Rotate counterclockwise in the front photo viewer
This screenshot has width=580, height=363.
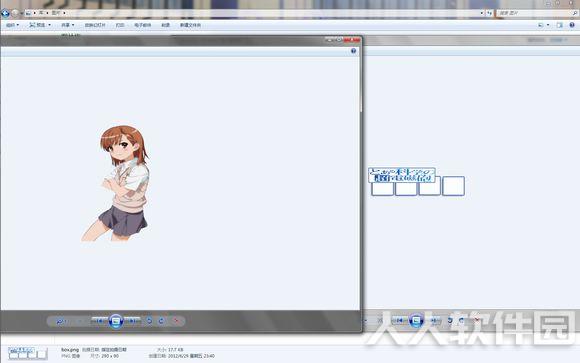click(149, 321)
